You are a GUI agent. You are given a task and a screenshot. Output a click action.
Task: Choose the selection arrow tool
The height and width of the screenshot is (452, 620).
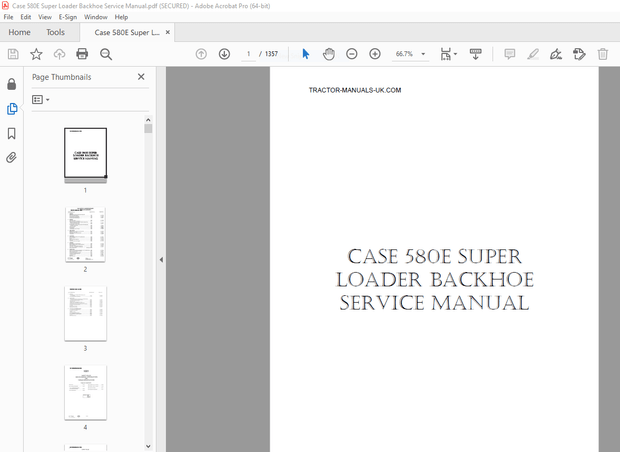tap(306, 54)
